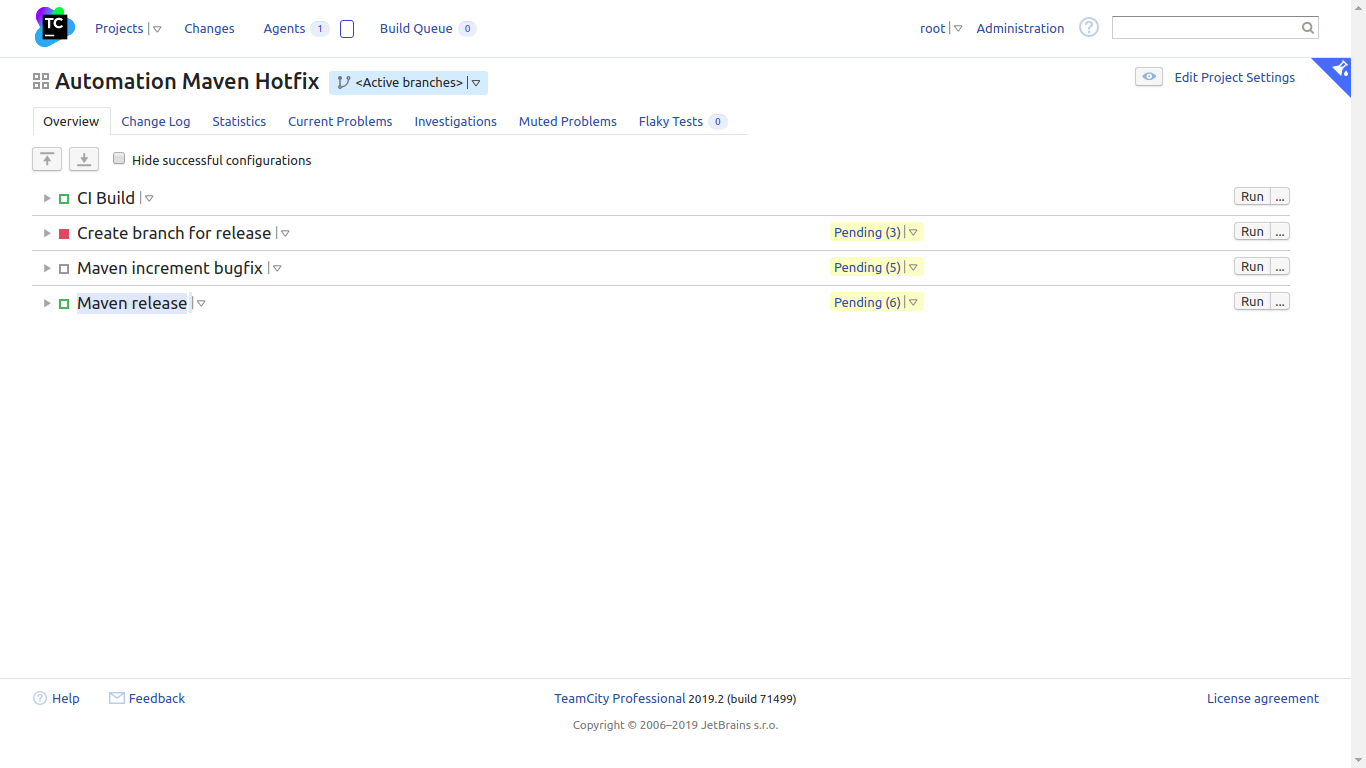1366x768 pixels.
Task: Open the CI Build configuration link
Action: point(106,198)
